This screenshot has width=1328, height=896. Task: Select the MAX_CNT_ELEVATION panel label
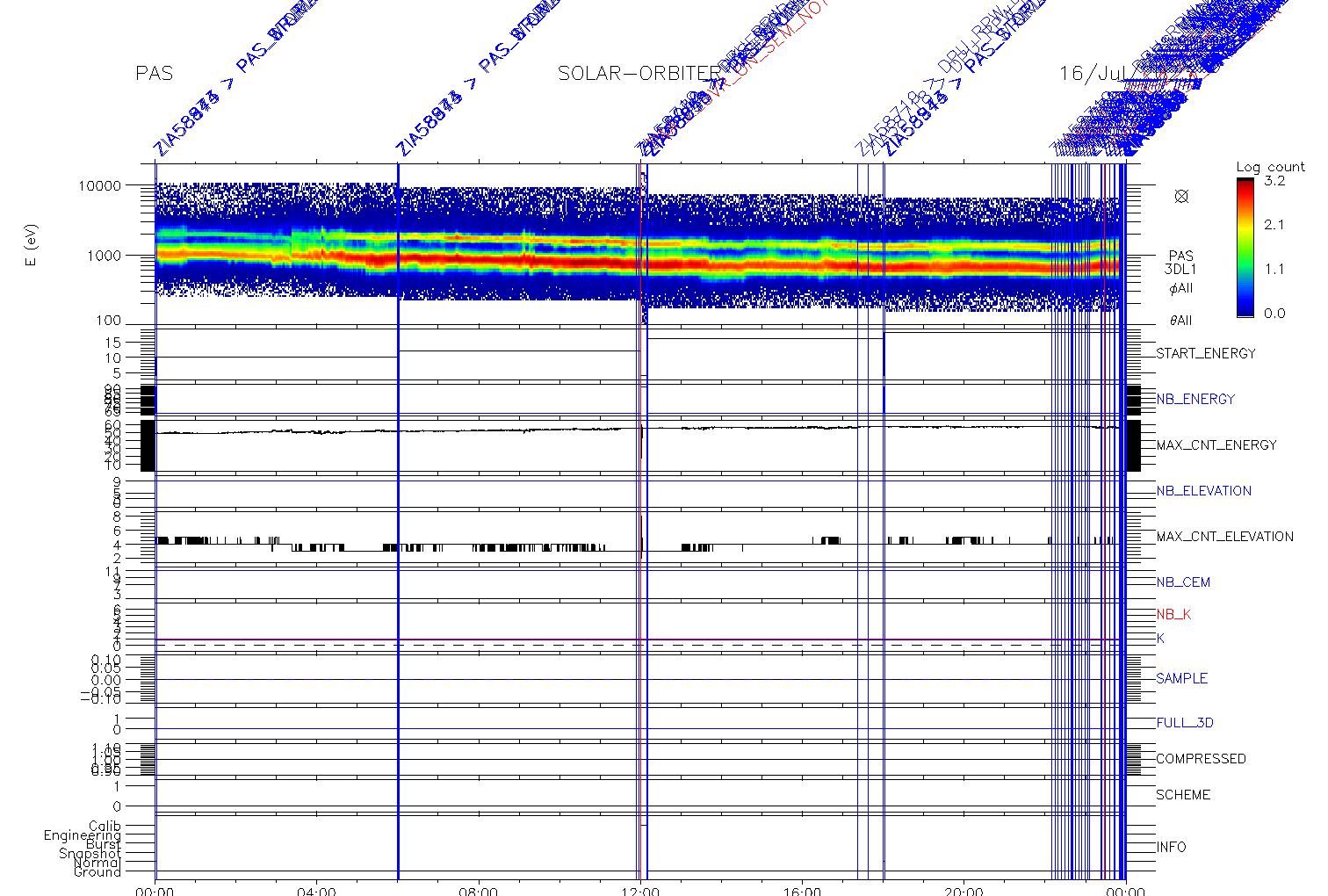point(1224,536)
